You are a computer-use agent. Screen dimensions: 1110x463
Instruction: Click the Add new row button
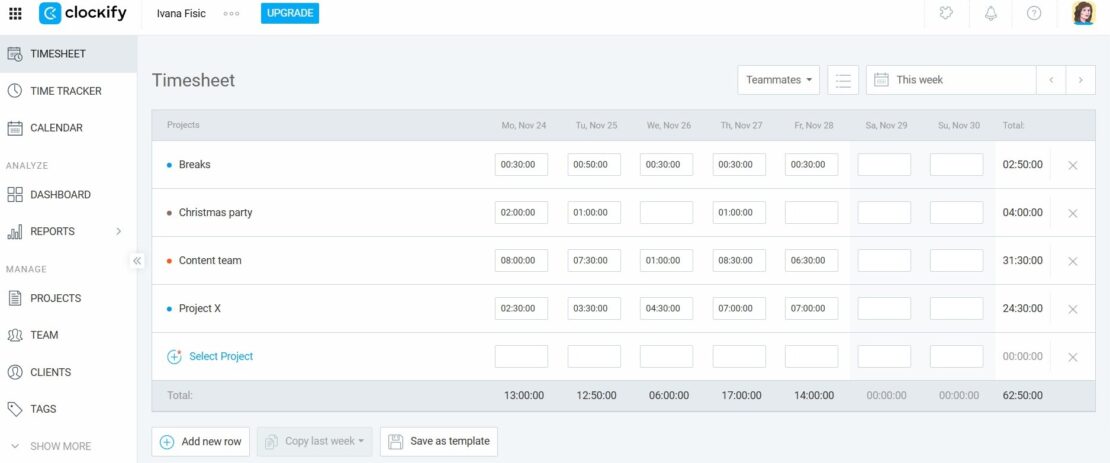pyautogui.click(x=200, y=441)
